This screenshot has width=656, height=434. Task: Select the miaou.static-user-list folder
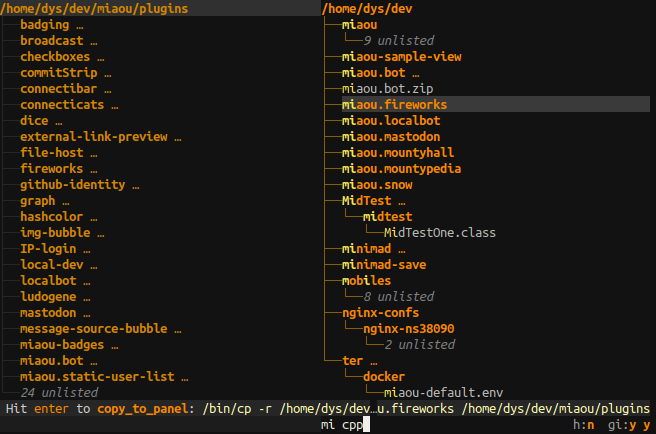tap(97, 377)
